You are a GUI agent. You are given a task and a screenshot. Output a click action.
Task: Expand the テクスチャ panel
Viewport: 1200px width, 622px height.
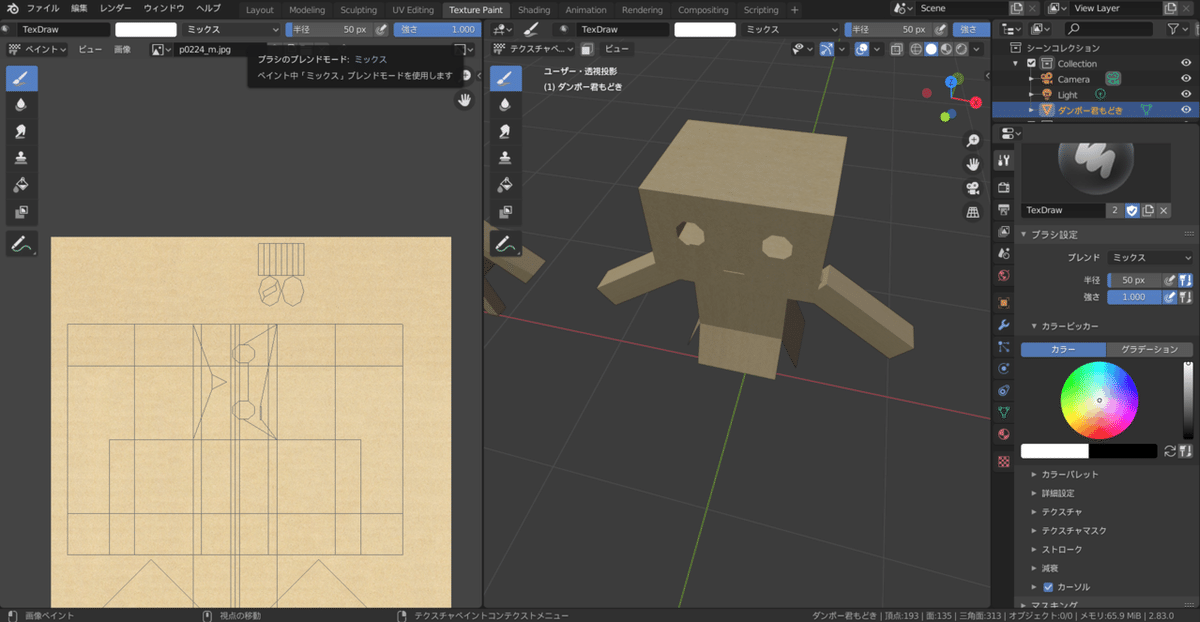pos(1060,512)
